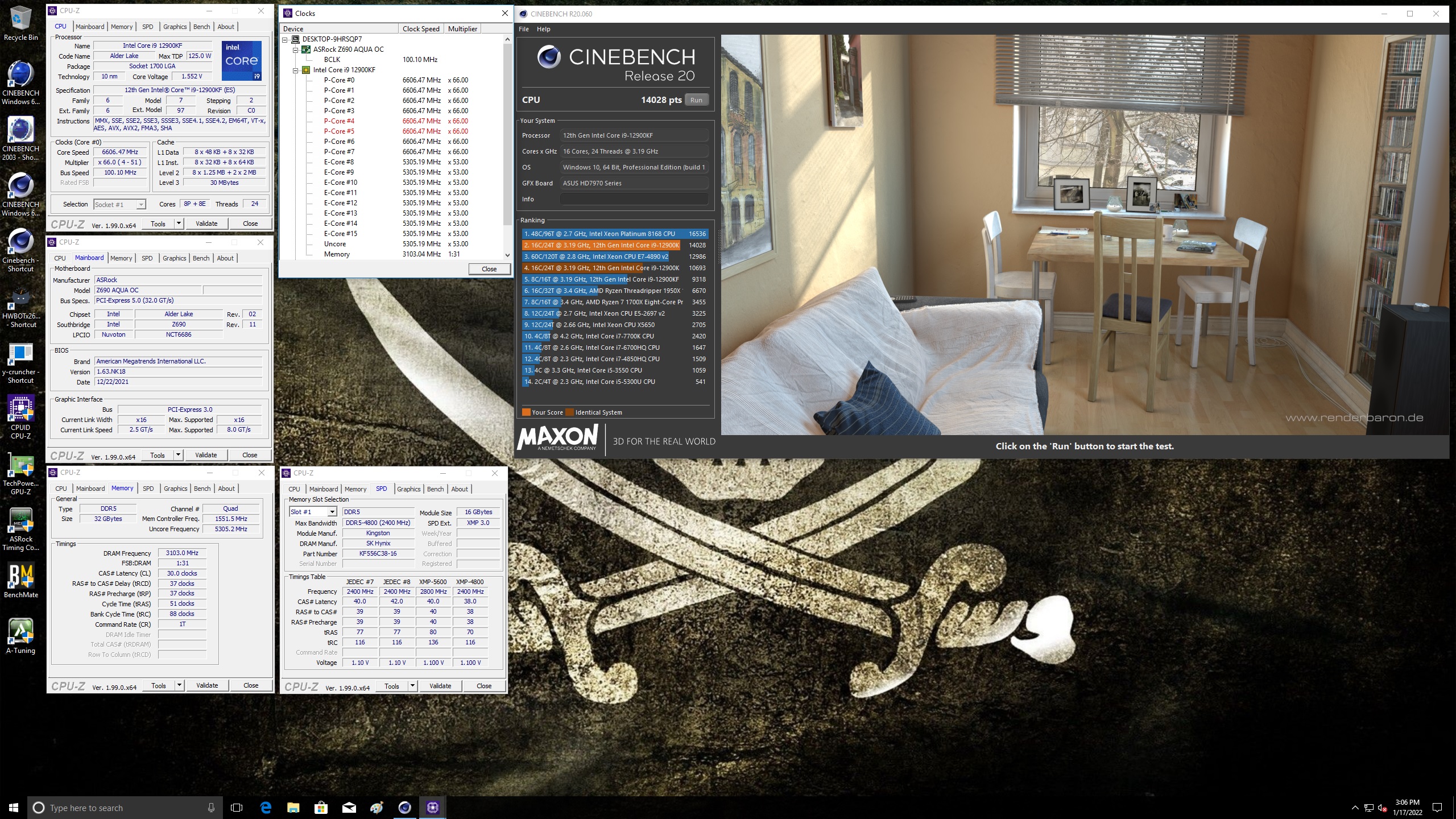Viewport: 1456px width, 819px height.
Task: Show hidden system tray icons
Action: (x=1355, y=808)
